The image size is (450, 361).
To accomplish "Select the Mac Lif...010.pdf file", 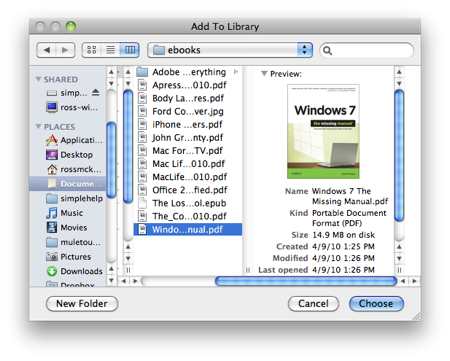I will tap(187, 164).
